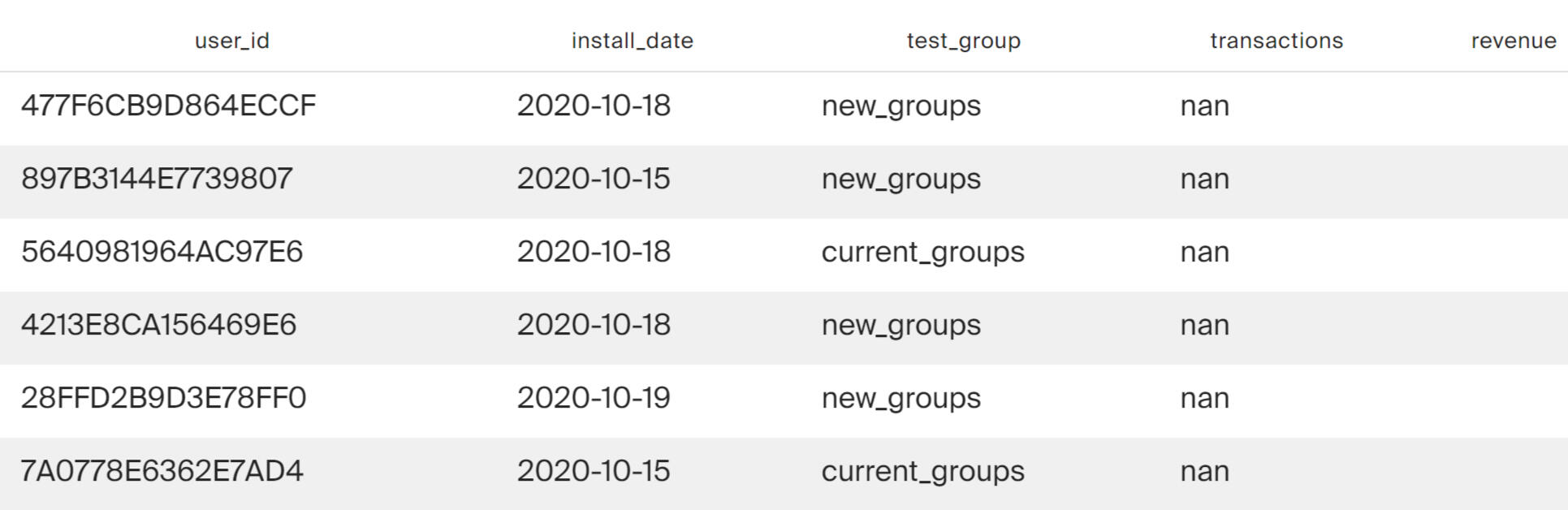Select first row's 2020-10-18 date cell
The image size is (1568, 510).
pos(594,106)
